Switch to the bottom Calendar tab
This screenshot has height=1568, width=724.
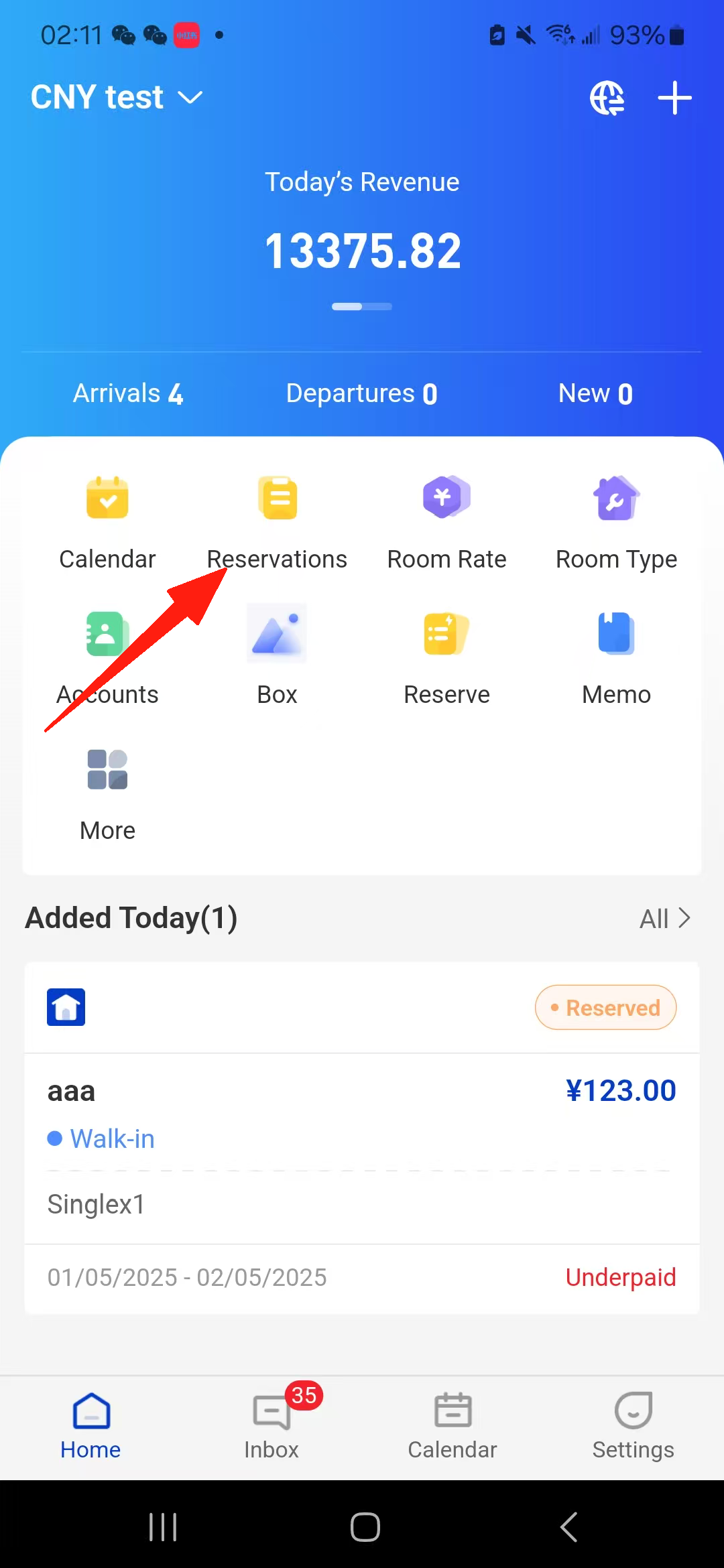[x=452, y=1422]
